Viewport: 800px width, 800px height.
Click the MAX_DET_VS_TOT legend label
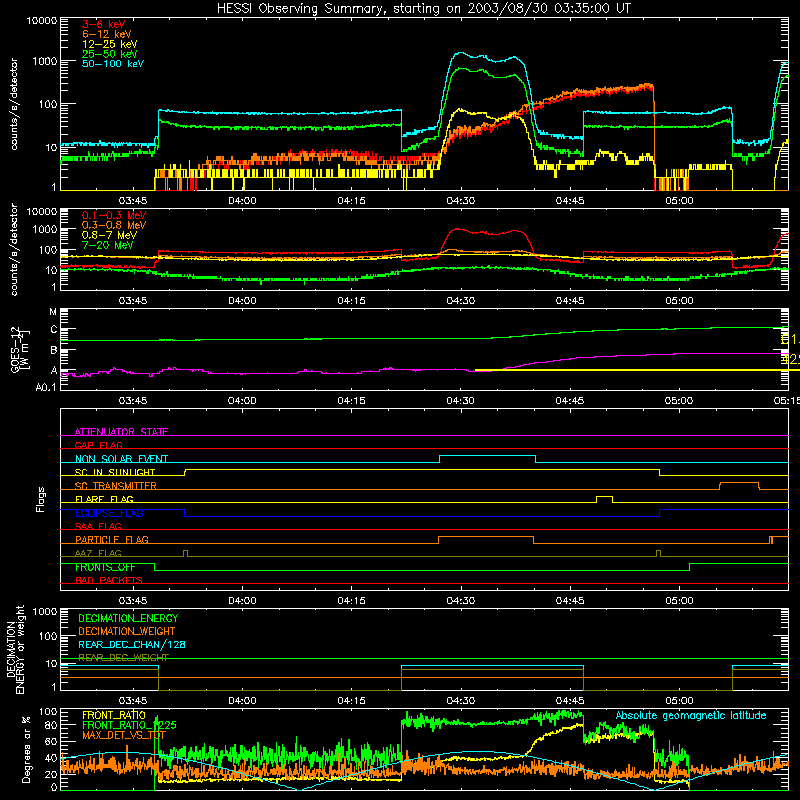124,735
